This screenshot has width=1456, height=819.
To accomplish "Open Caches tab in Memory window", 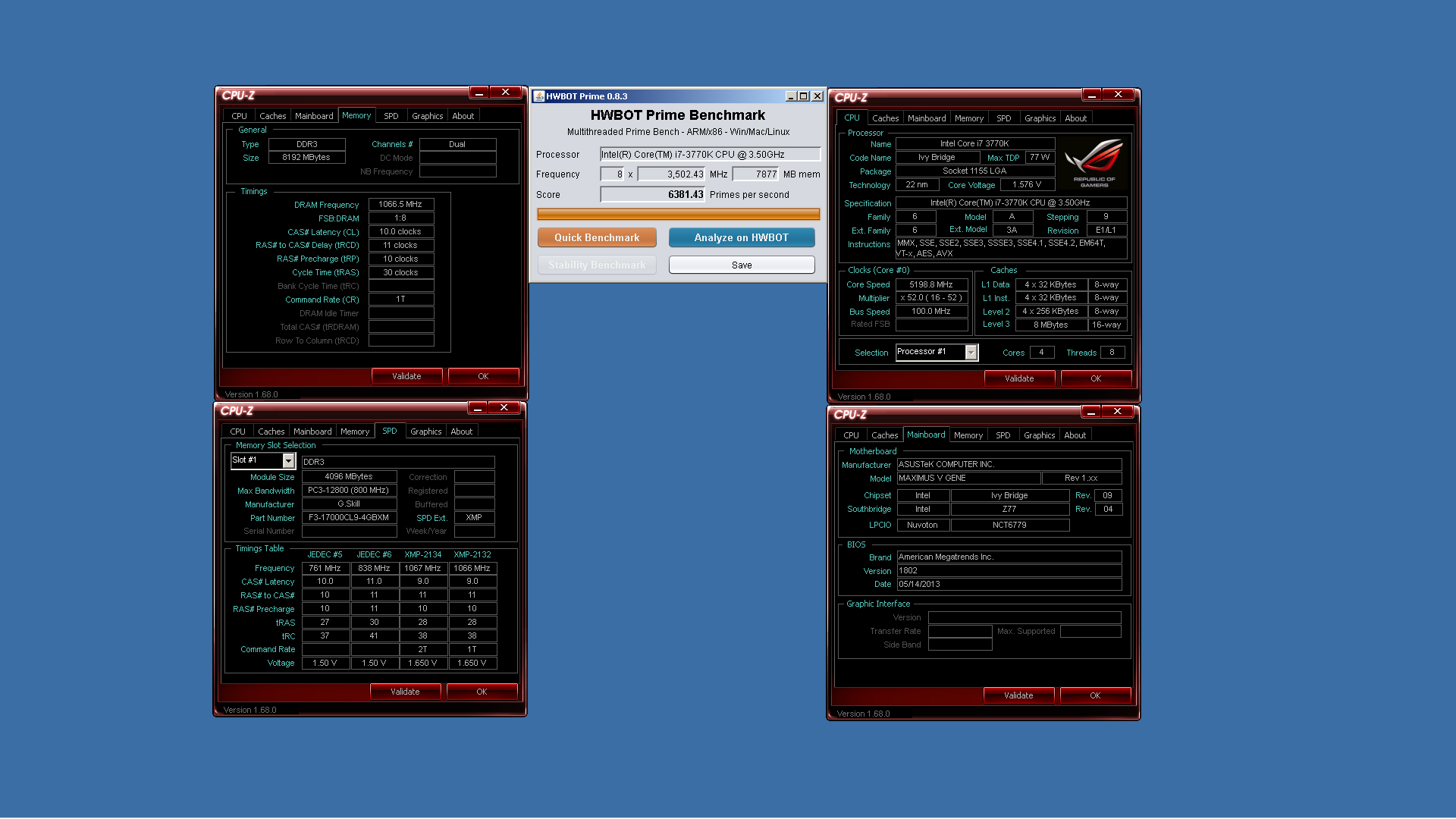I will click(273, 116).
